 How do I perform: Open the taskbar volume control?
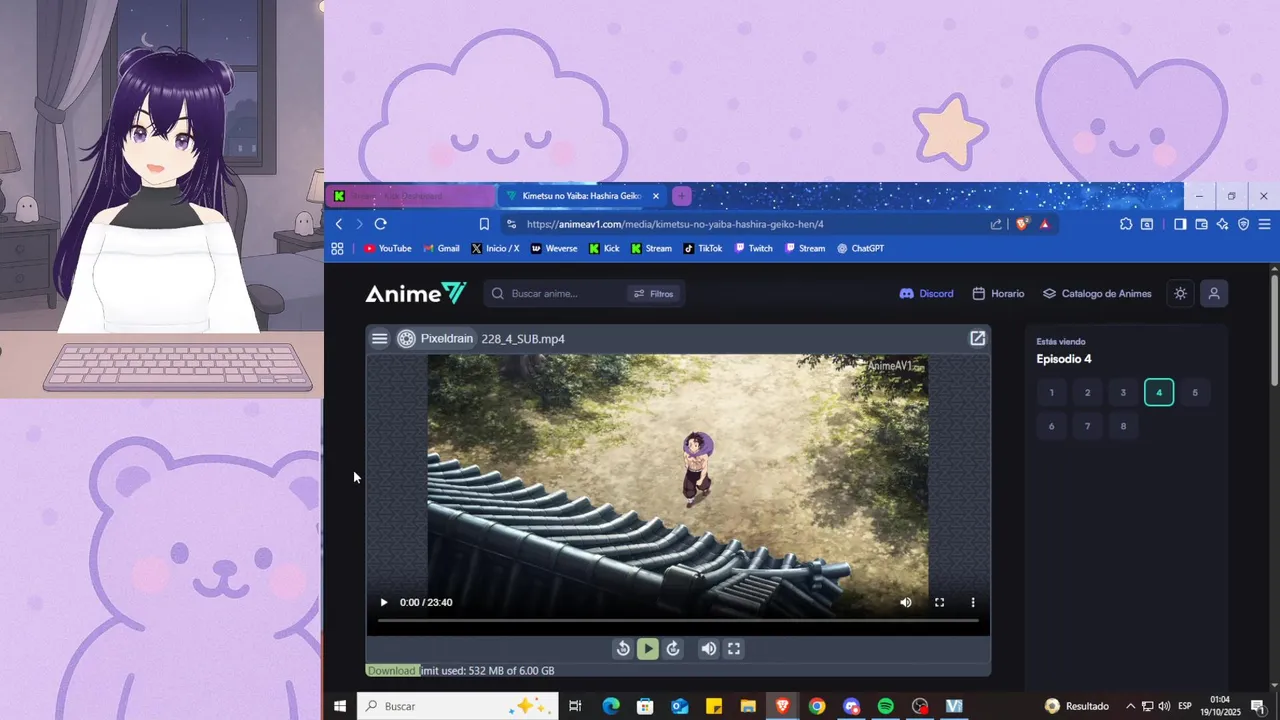click(1164, 706)
